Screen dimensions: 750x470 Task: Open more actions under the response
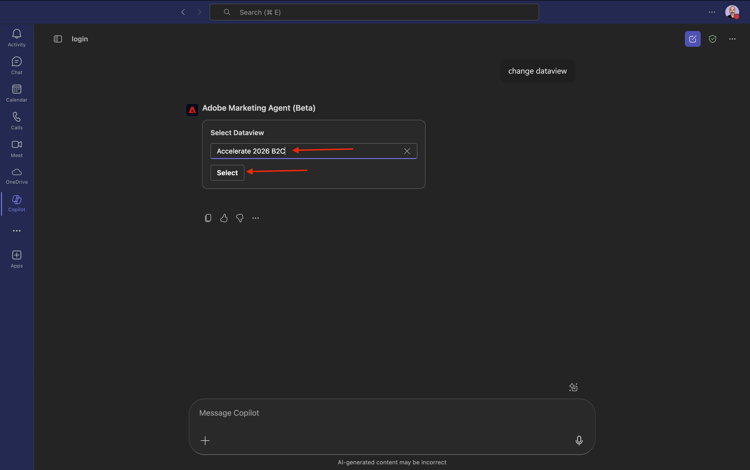[x=256, y=218]
